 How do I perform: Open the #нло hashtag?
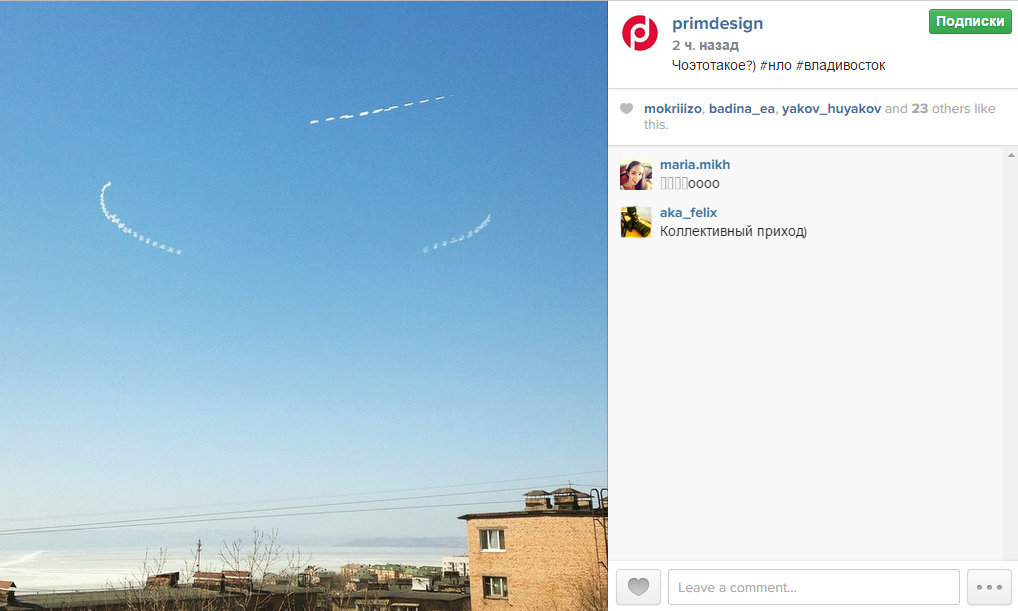click(775, 66)
